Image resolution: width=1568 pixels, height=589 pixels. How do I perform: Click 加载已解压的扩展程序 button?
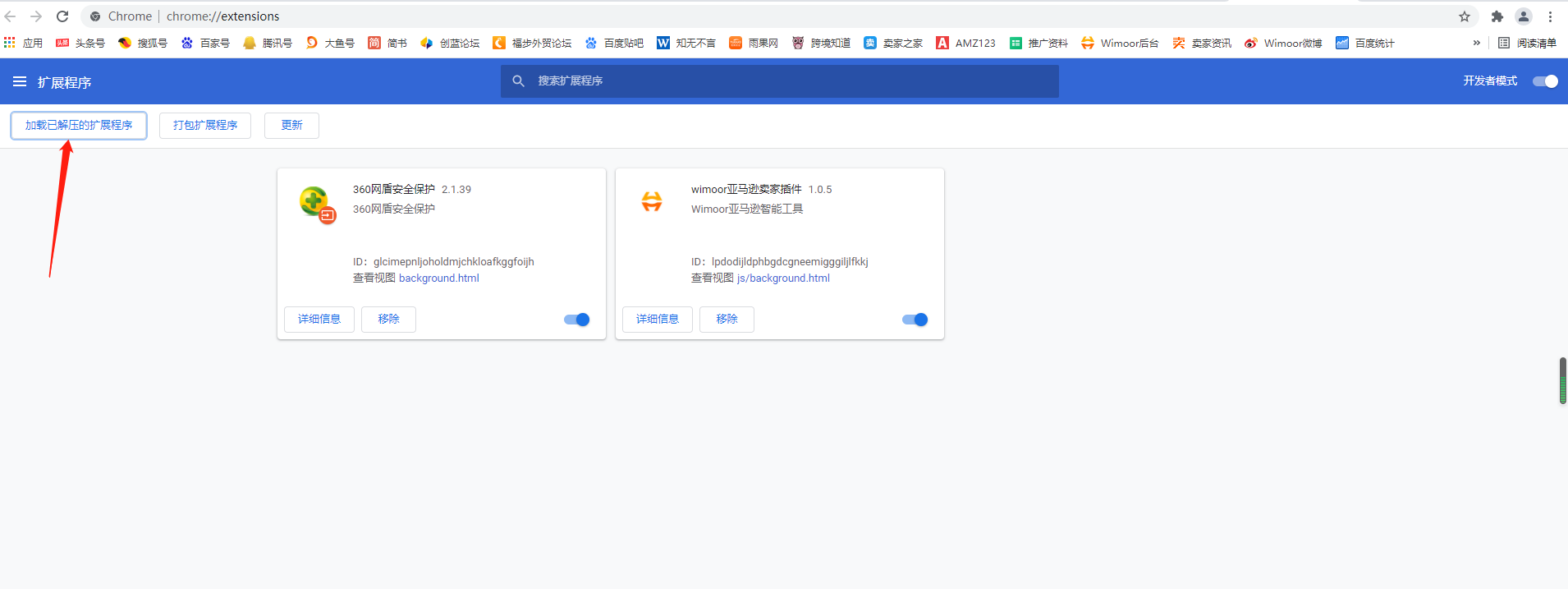(79, 126)
